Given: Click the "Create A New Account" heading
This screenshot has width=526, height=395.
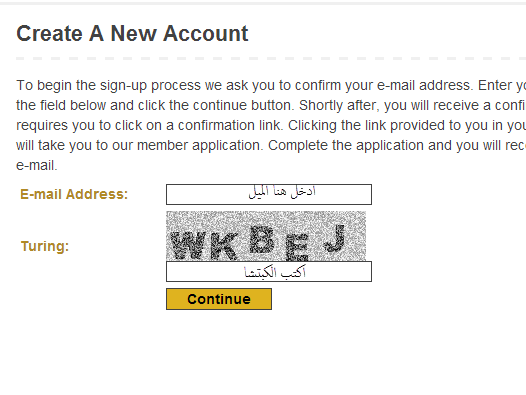Looking at the screenshot, I should 132,34.
